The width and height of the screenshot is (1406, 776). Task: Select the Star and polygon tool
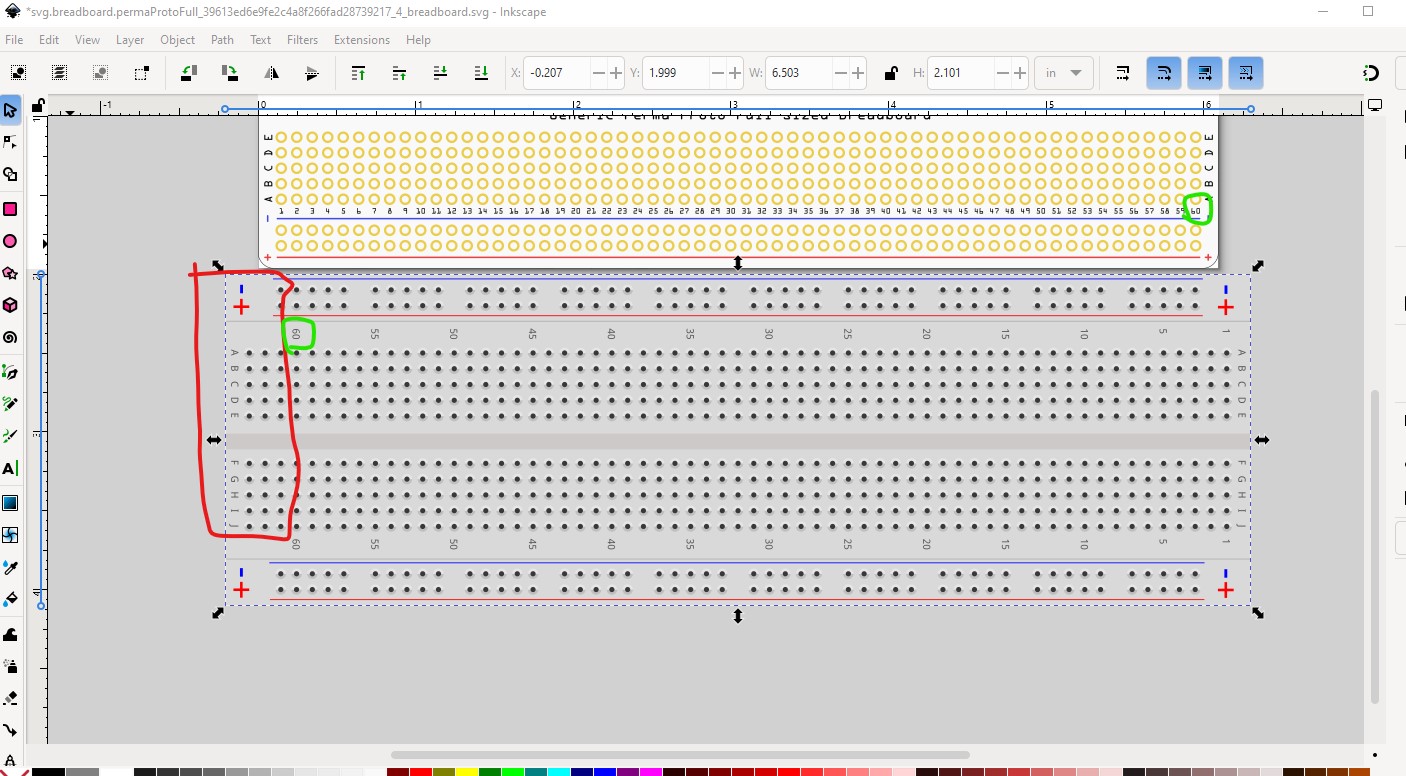10,273
